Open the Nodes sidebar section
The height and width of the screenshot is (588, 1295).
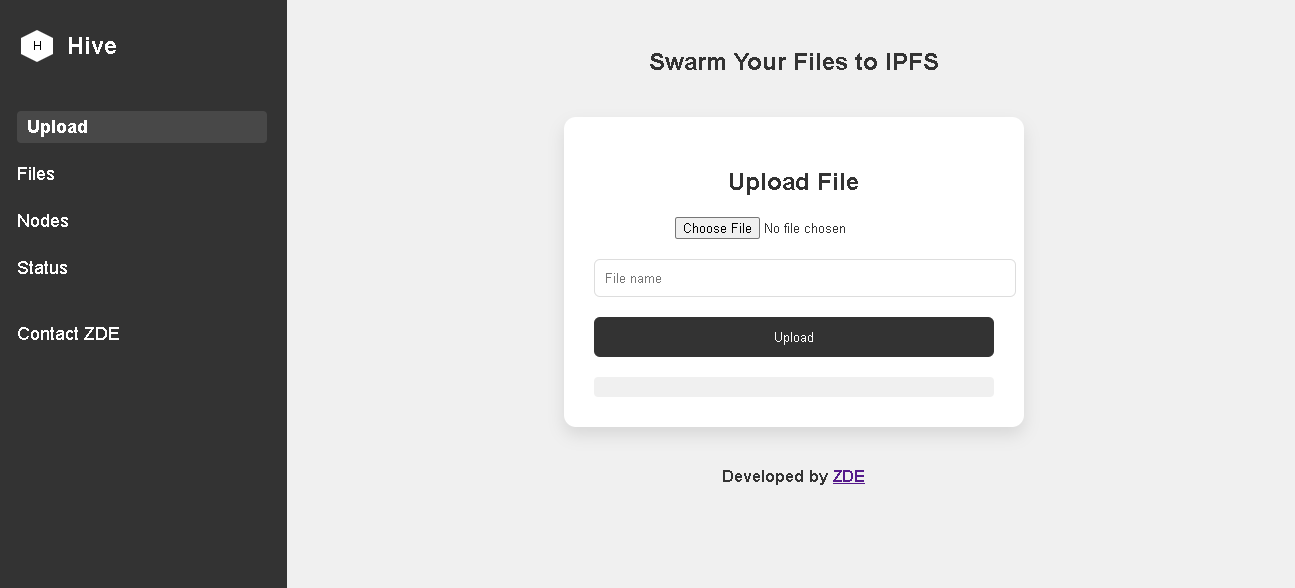[43, 221]
